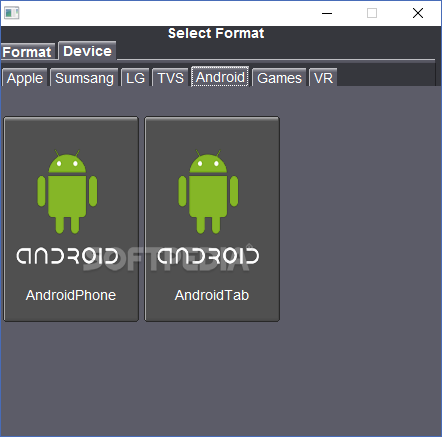Maximize the Select Format window
Image resolution: width=442 pixels, height=437 pixels.
coord(372,13)
